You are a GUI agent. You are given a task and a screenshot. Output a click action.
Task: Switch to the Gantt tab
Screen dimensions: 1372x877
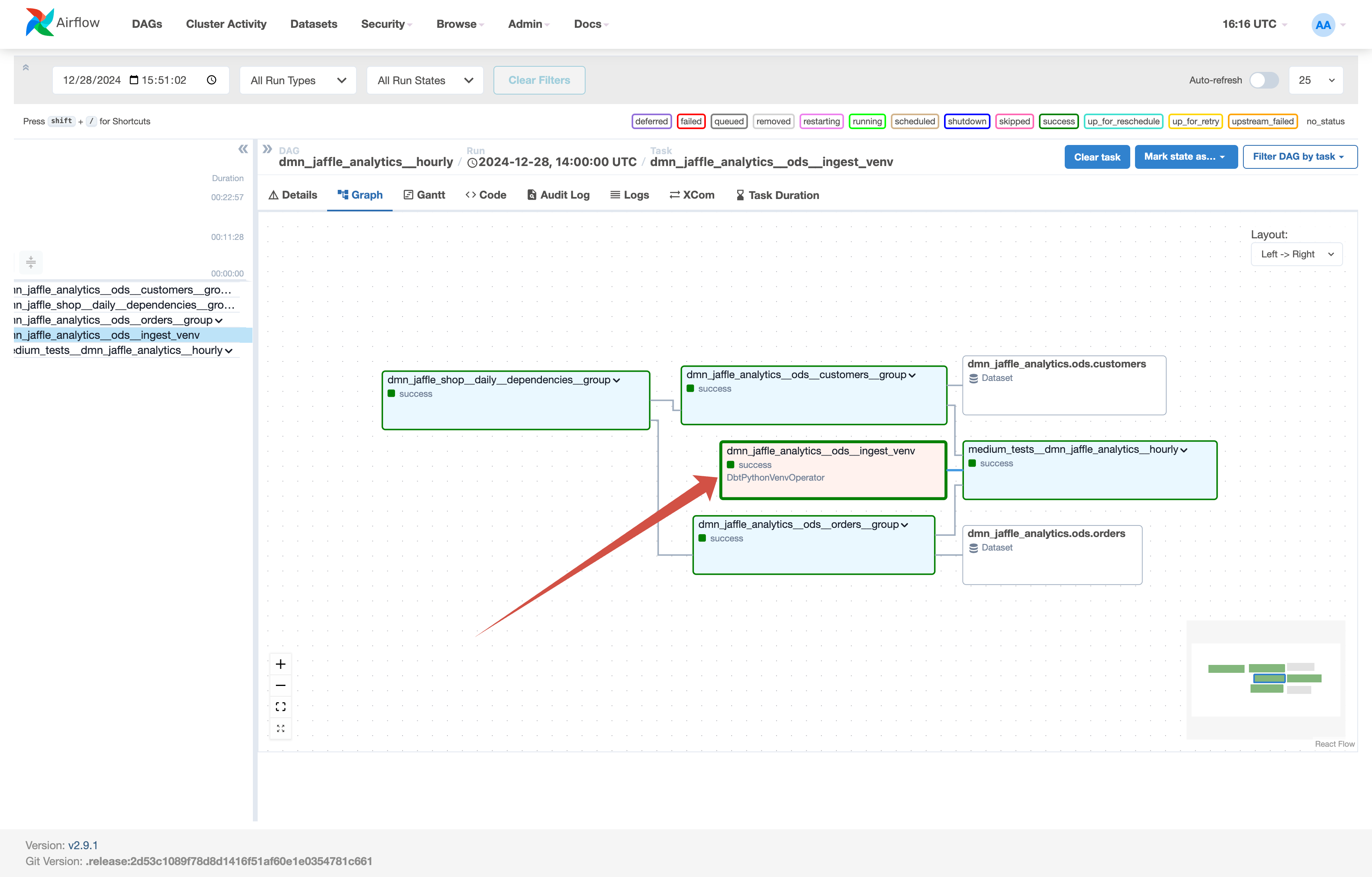pyautogui.click(x=424, y=195)
